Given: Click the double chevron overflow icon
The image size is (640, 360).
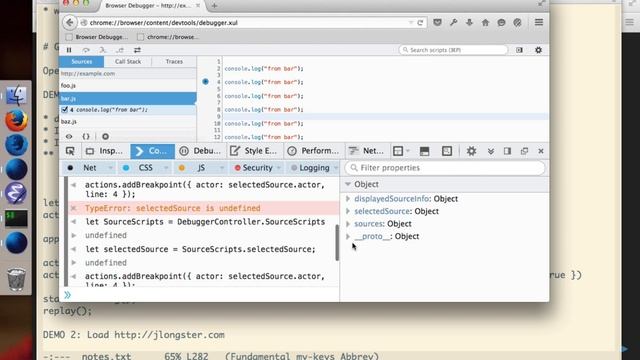Looking at the screenshot, I should point(491,151).
